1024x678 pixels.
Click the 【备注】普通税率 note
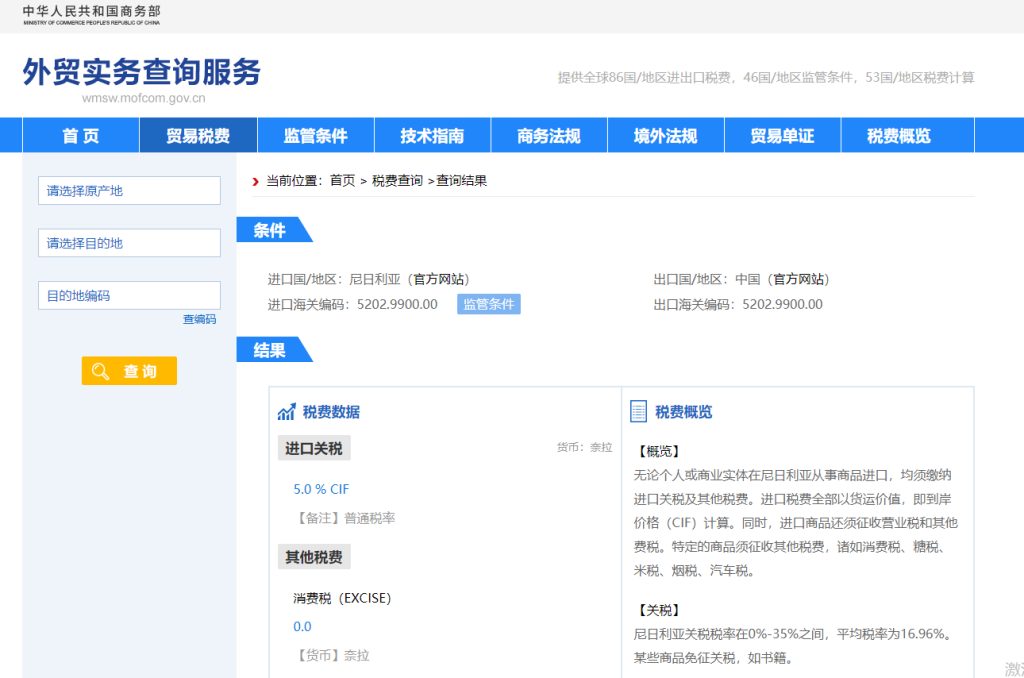[x=345, y=519]
